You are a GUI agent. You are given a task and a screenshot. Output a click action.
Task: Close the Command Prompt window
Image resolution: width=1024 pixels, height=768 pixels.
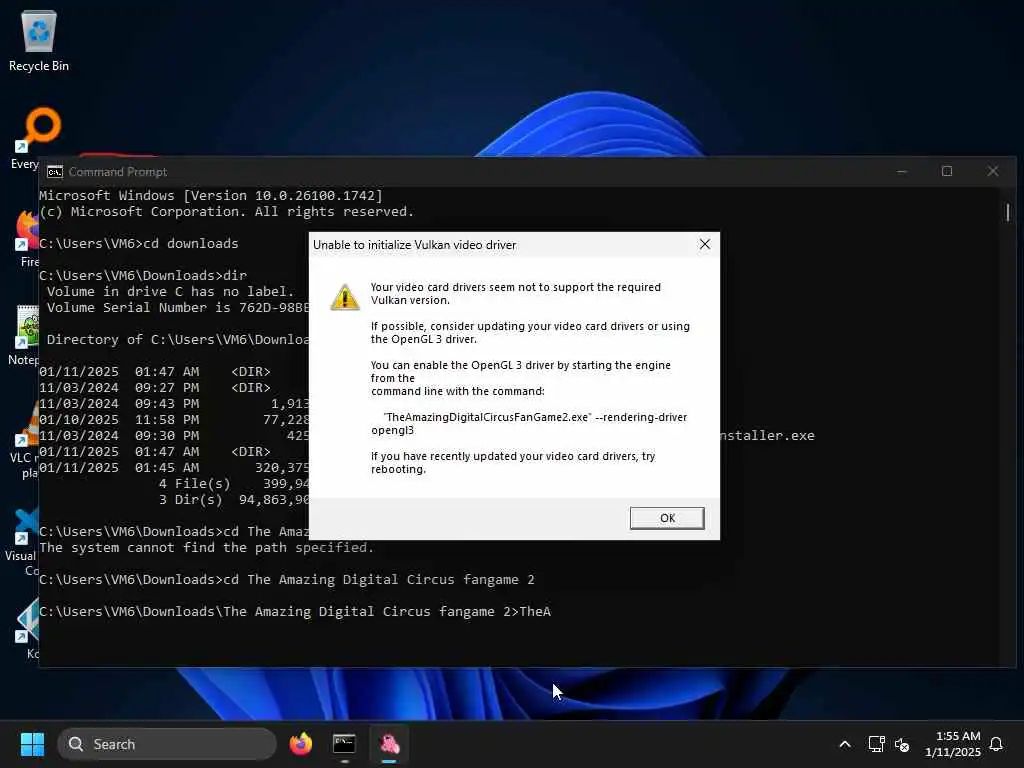[x=993, y=171]
